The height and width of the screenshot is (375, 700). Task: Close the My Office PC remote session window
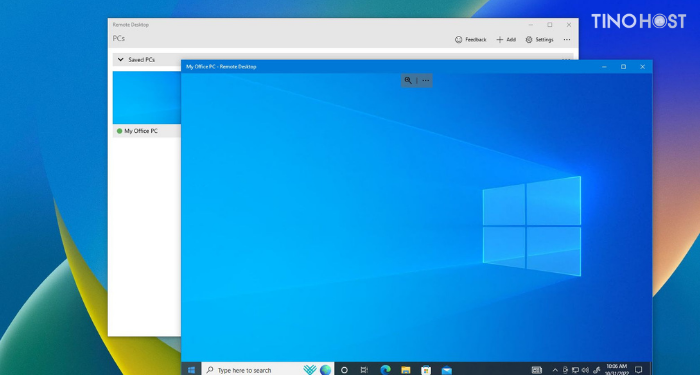642,67
